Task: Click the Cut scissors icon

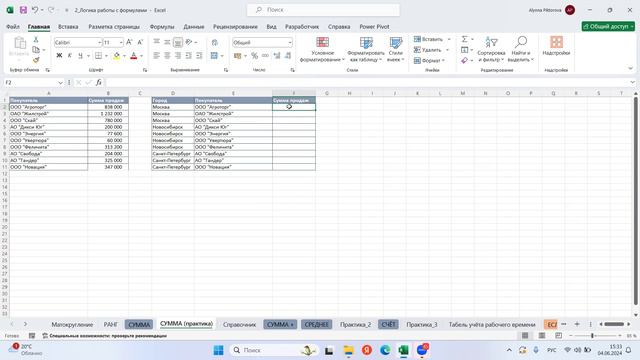Action: 36,40
